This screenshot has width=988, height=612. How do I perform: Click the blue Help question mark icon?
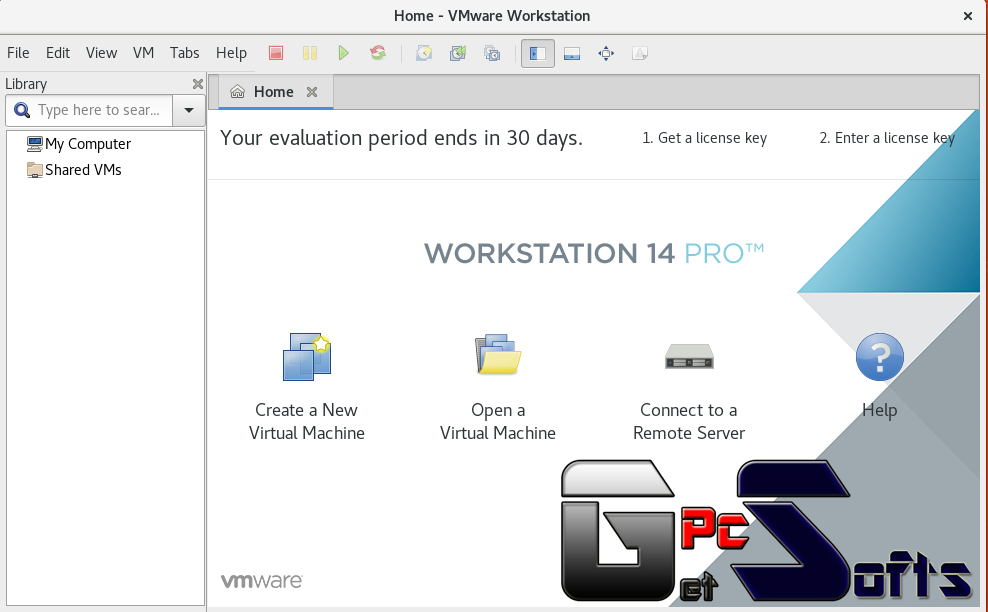click(x=880, y=357)
